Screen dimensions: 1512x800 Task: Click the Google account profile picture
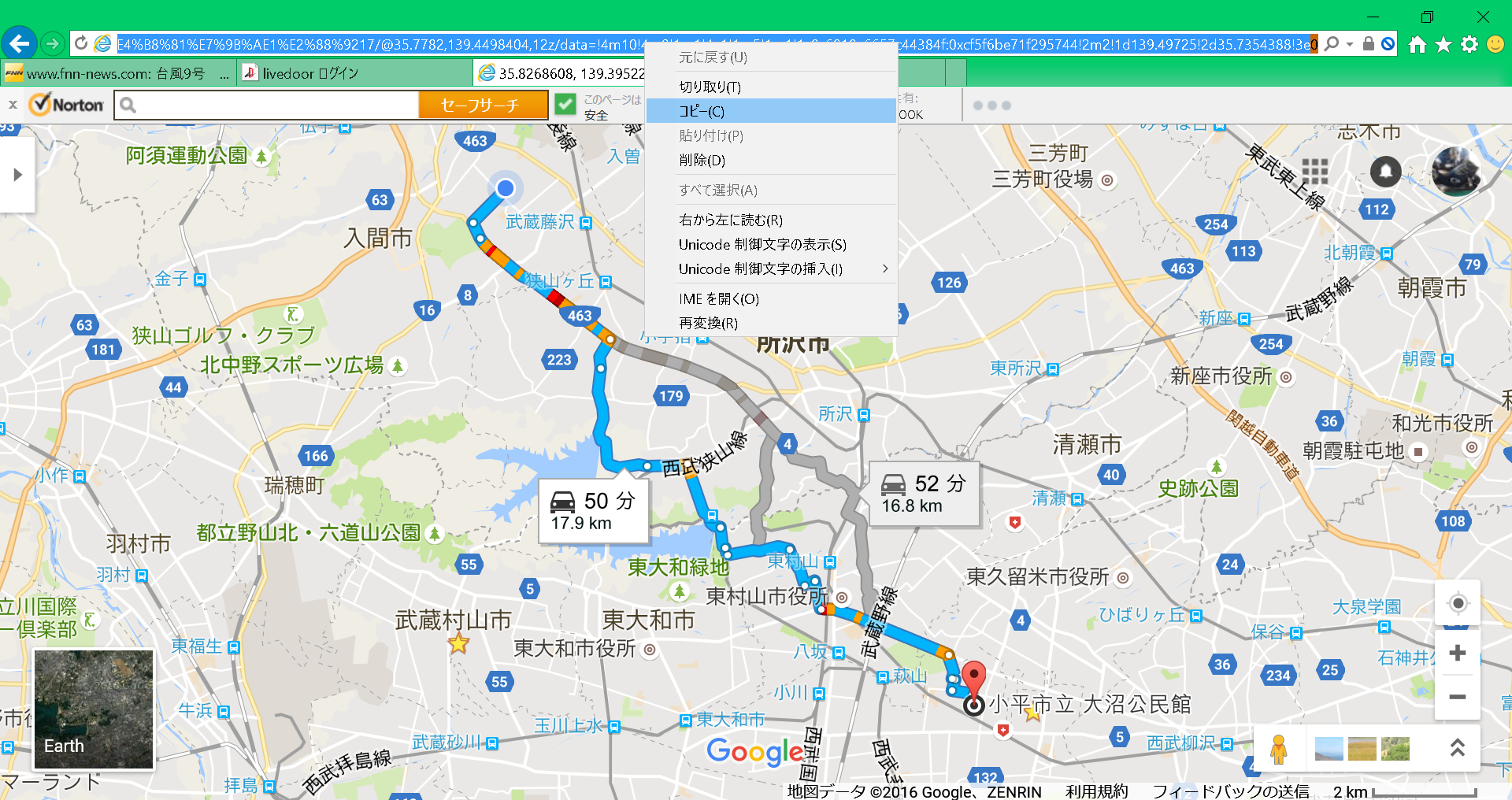[x=1456, y=171]
